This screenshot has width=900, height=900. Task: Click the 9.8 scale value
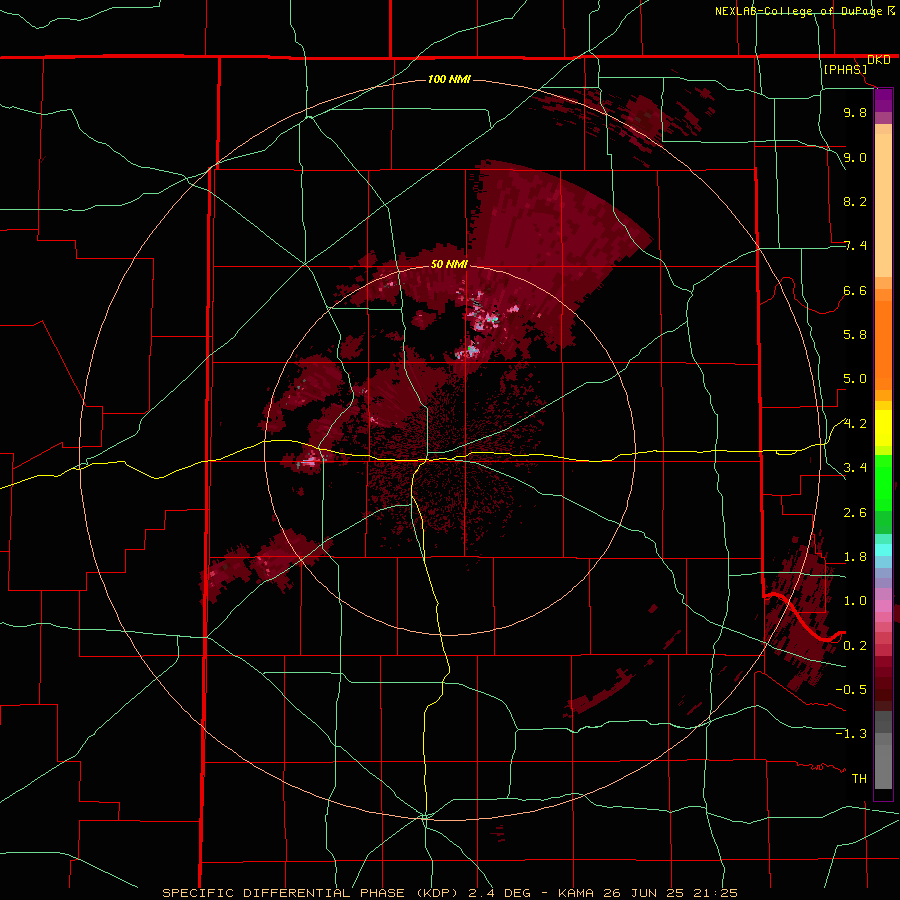pyautogui.click(x=855, y=112)
